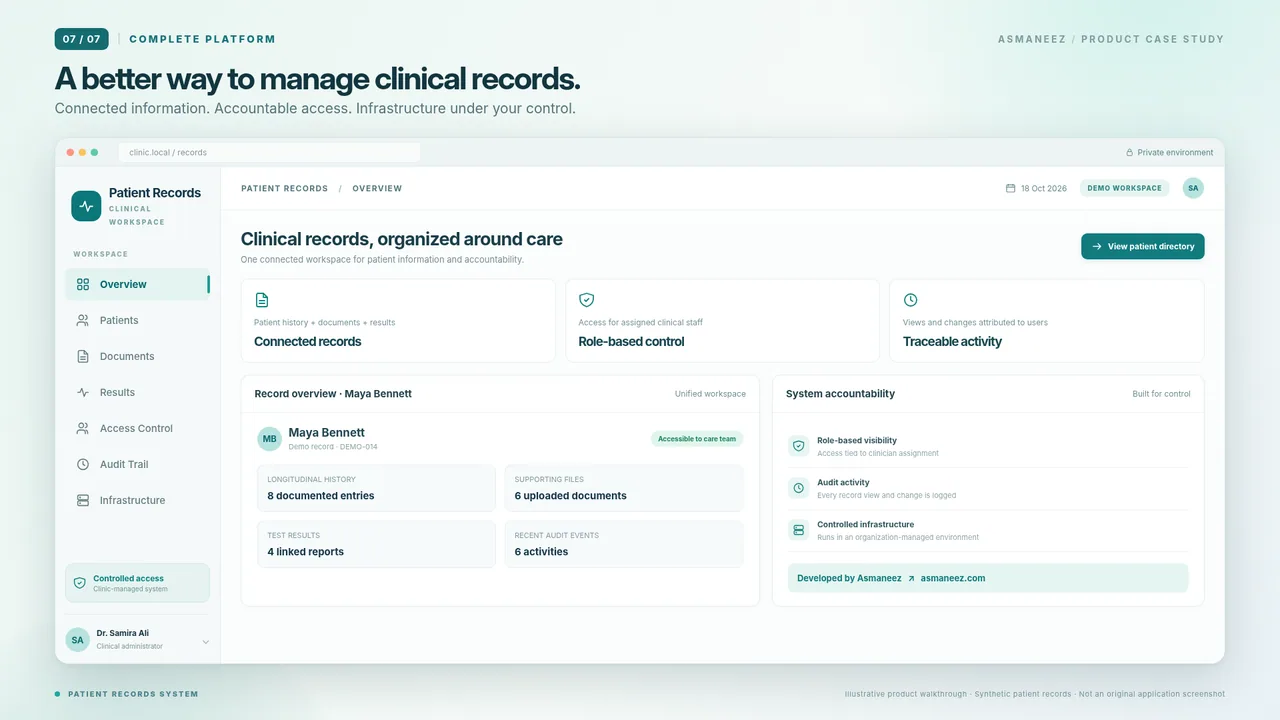1280x720 pixels.
Task: Open the Results menu item
Action: pyautogui.click(x=138, y=392)
